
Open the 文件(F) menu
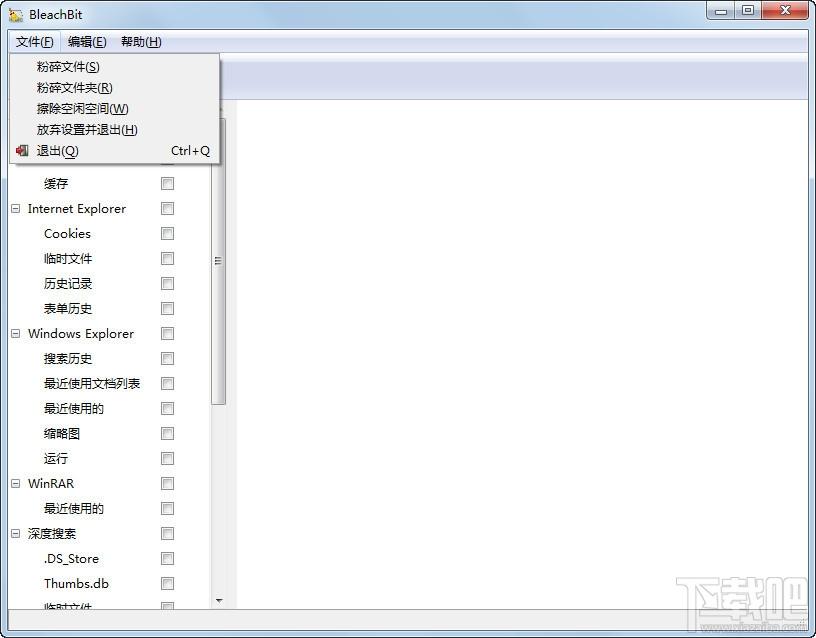tap(34, 42)
